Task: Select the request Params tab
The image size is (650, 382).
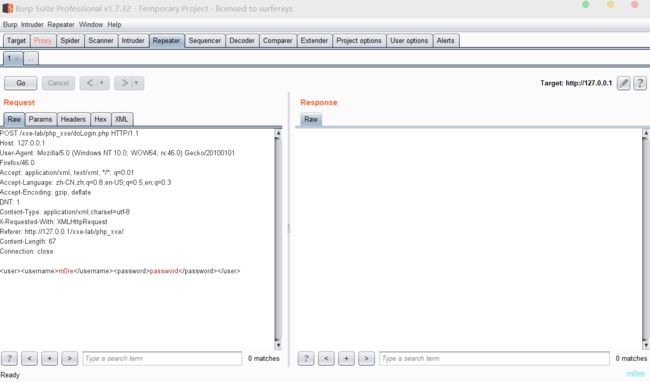Action: [x=41, y=119]
